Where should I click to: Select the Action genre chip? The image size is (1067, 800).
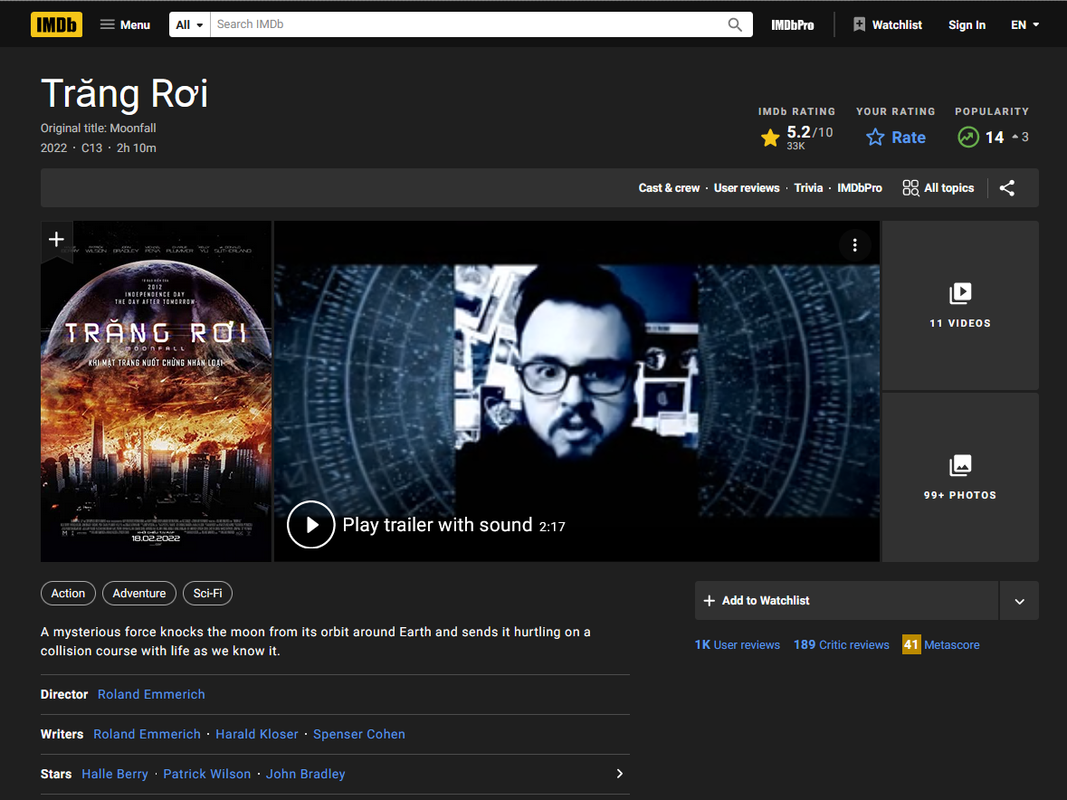(68, 593)
